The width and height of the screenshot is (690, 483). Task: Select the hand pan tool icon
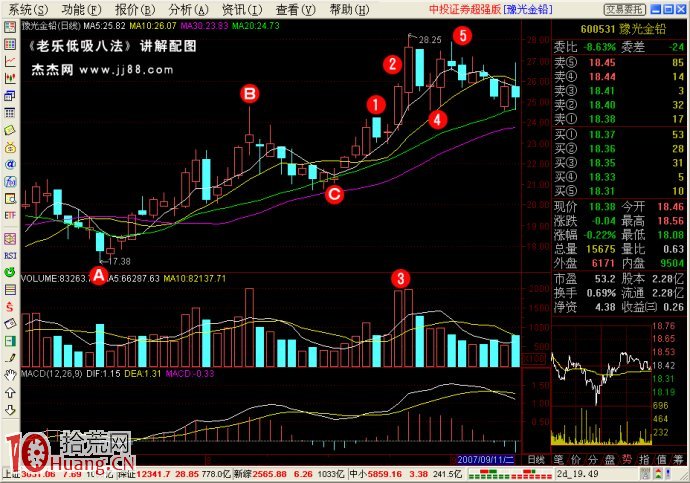tap(10, 375)
